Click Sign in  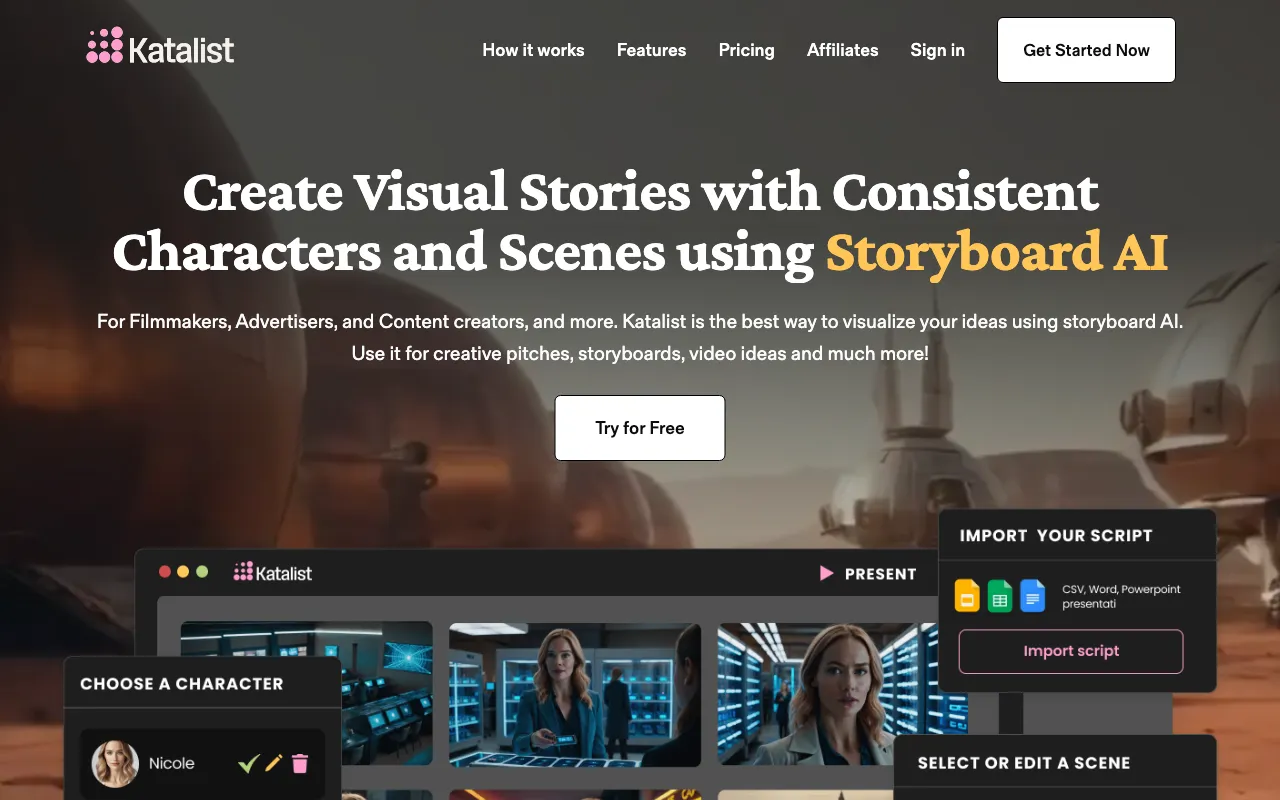pyautogui.click(x=937, y=50)
